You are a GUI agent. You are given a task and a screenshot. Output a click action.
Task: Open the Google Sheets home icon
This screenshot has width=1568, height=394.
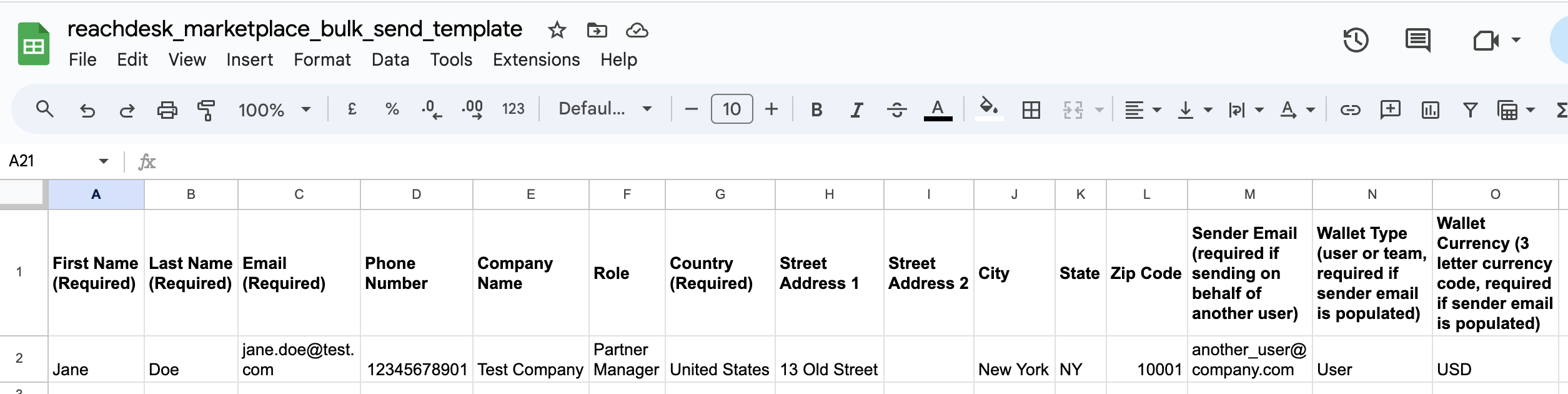coord(34,44)
